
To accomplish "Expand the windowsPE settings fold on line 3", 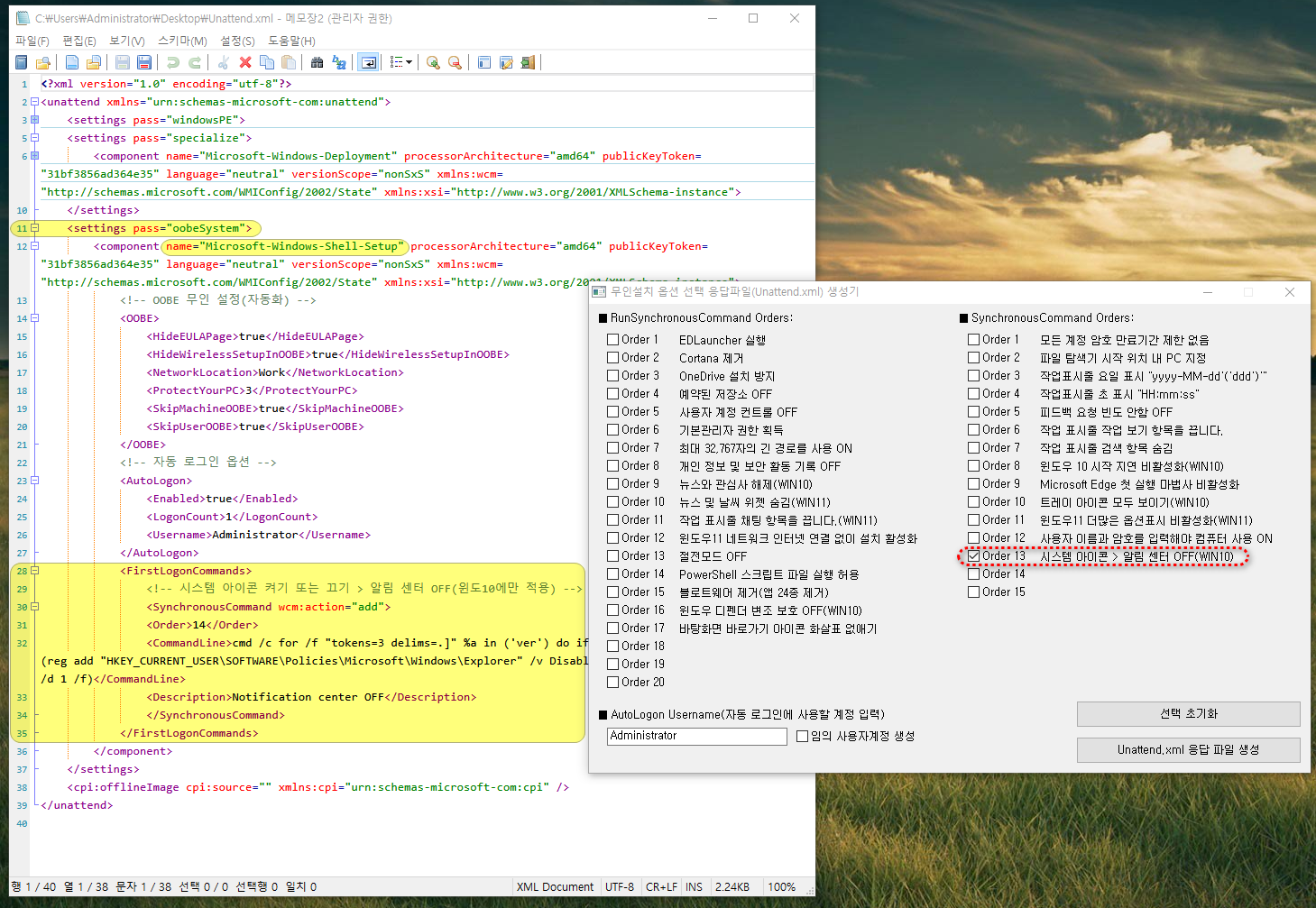I will [35, 120].
